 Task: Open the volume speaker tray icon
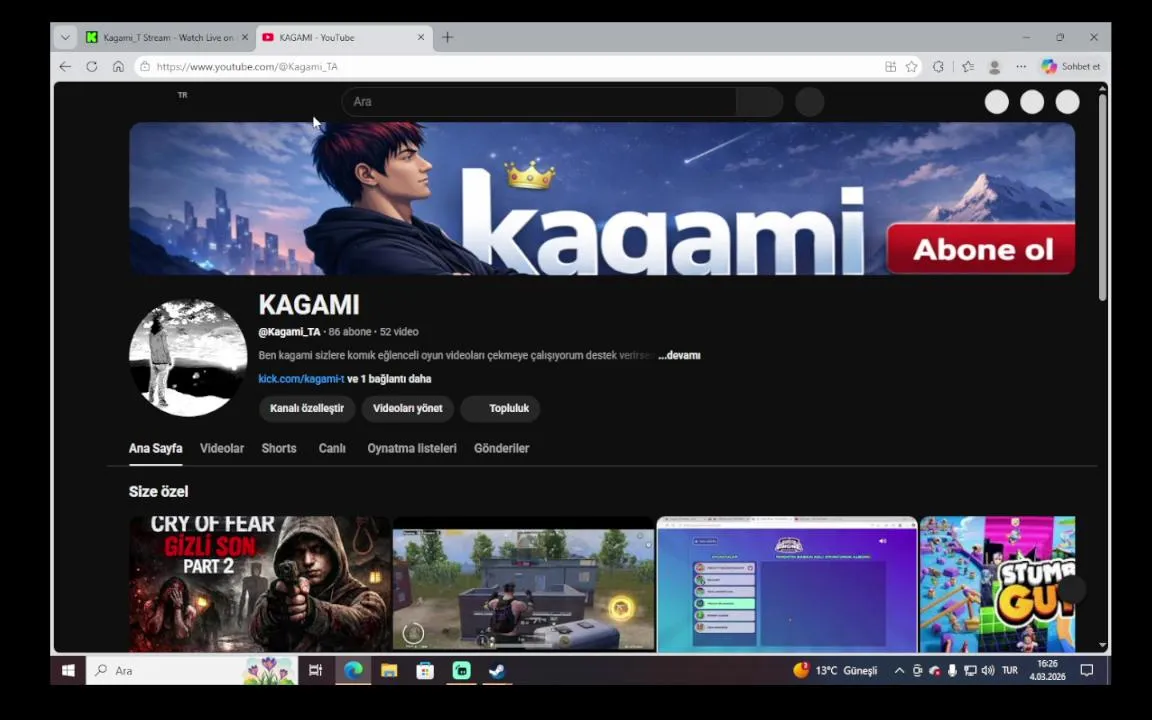988,670
